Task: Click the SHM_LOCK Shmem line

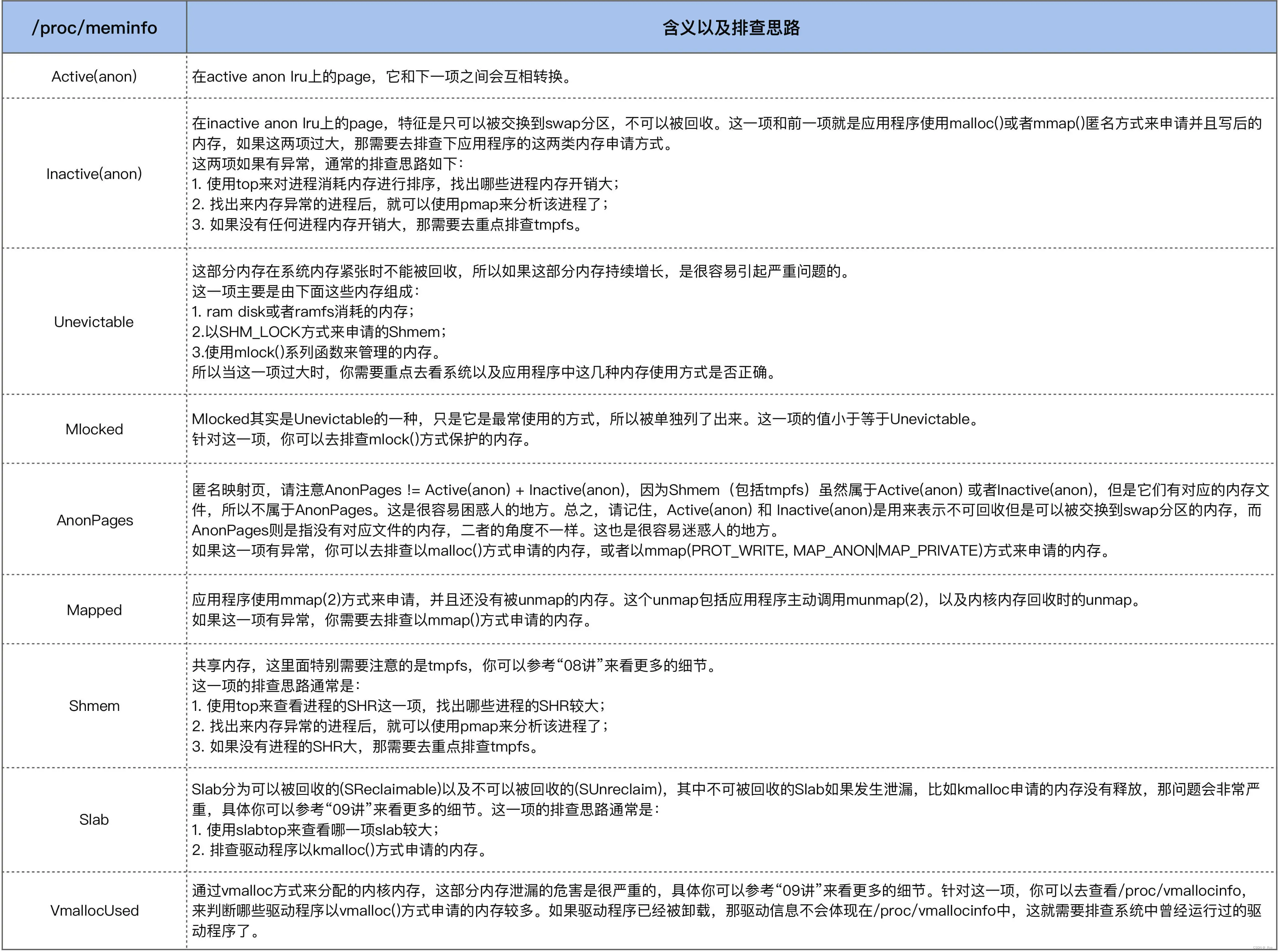Action: coord(319,332)
